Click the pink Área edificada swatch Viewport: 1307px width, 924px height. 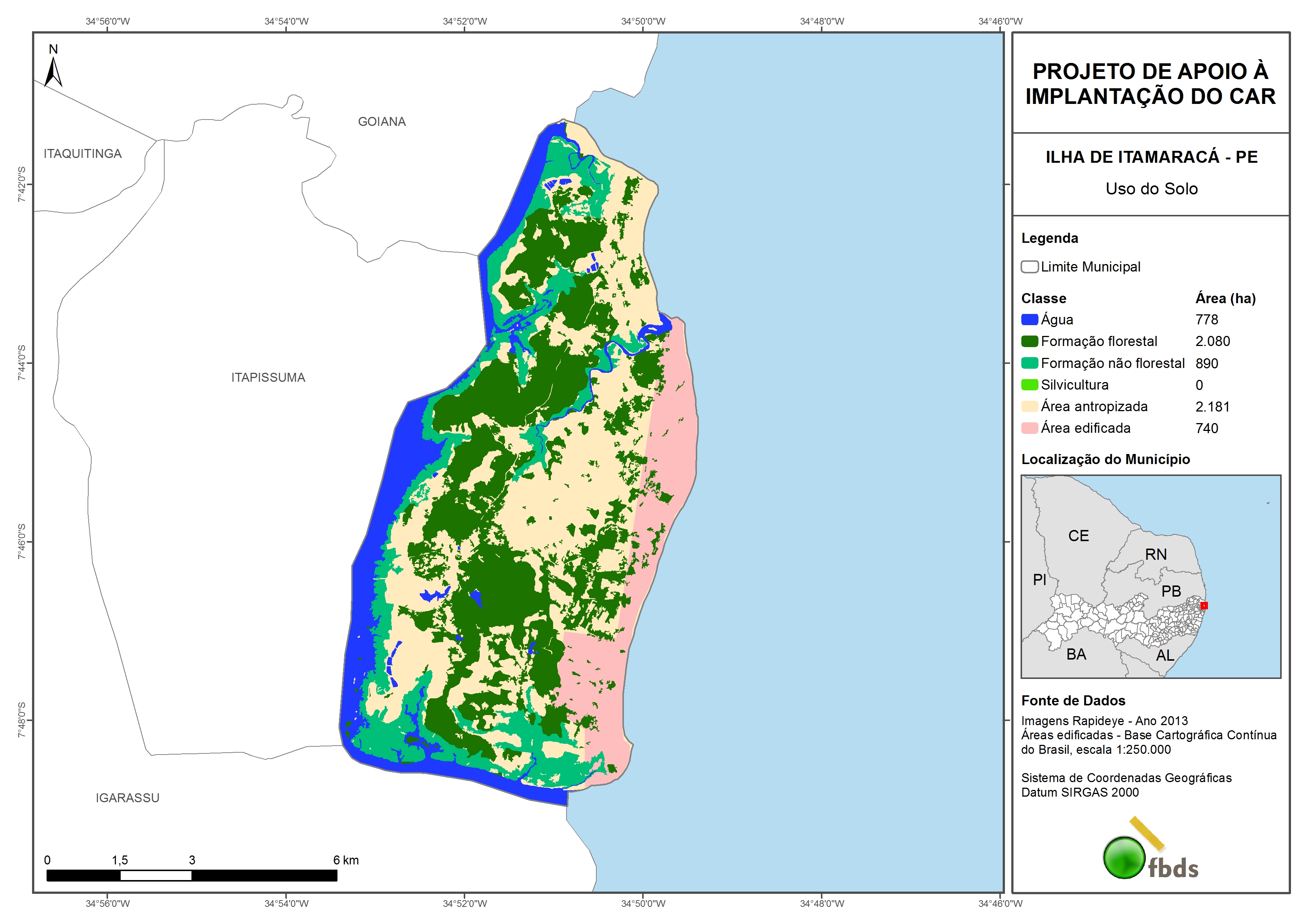[1029, 428]
